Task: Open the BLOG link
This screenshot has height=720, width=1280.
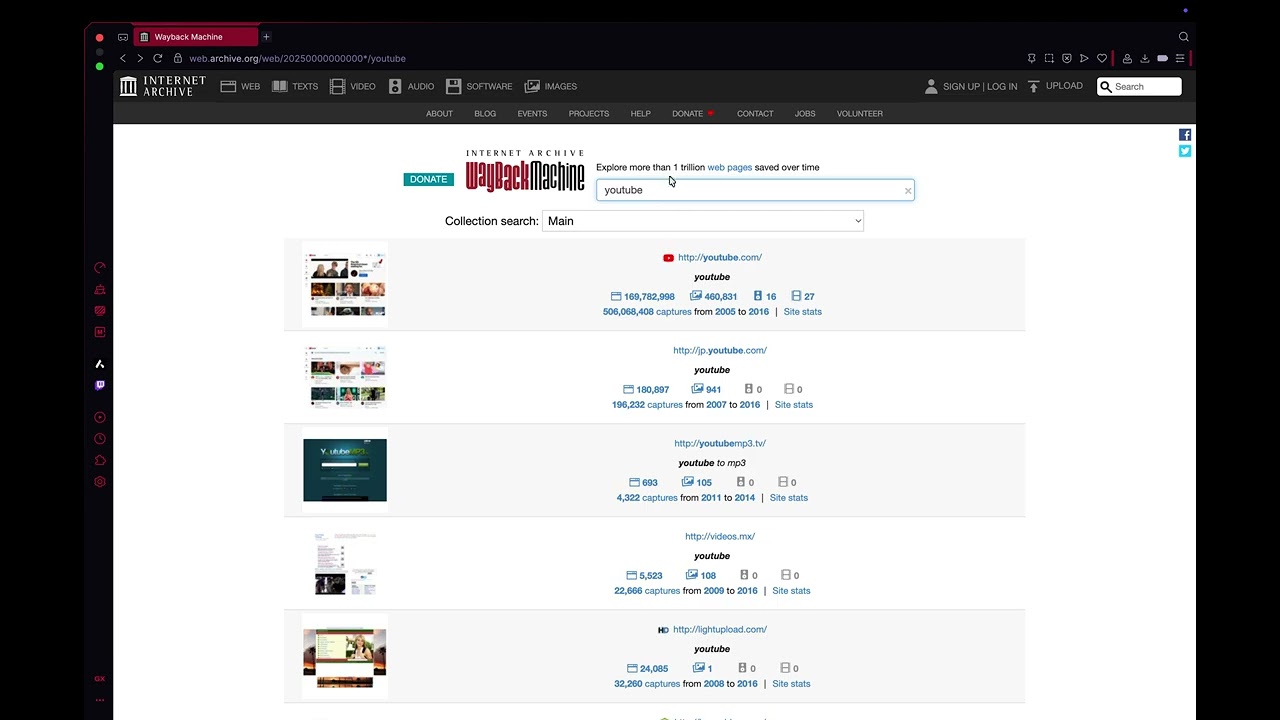Action: 485,113
